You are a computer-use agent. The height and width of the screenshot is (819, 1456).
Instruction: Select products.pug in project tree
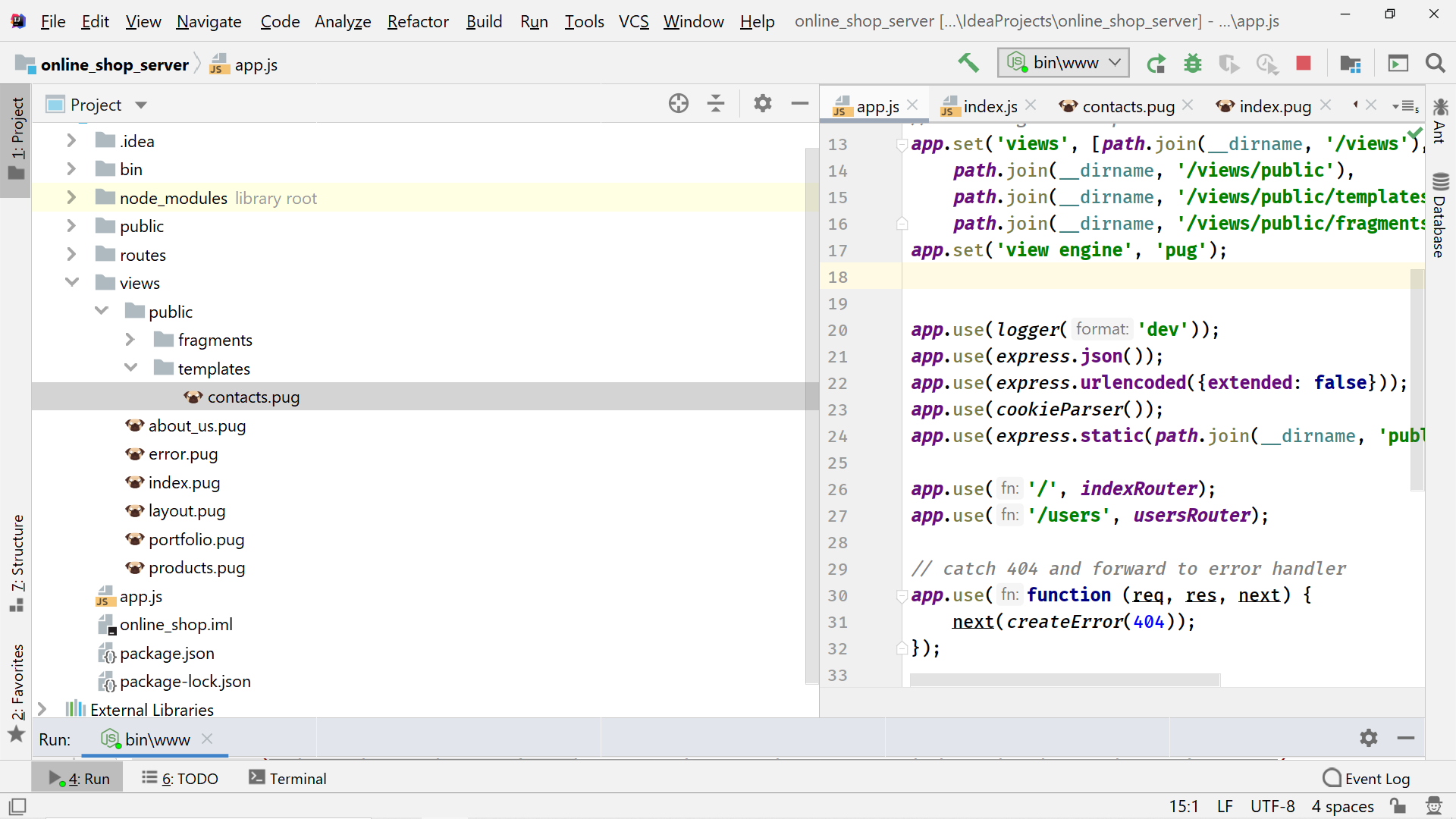point(196,568)
